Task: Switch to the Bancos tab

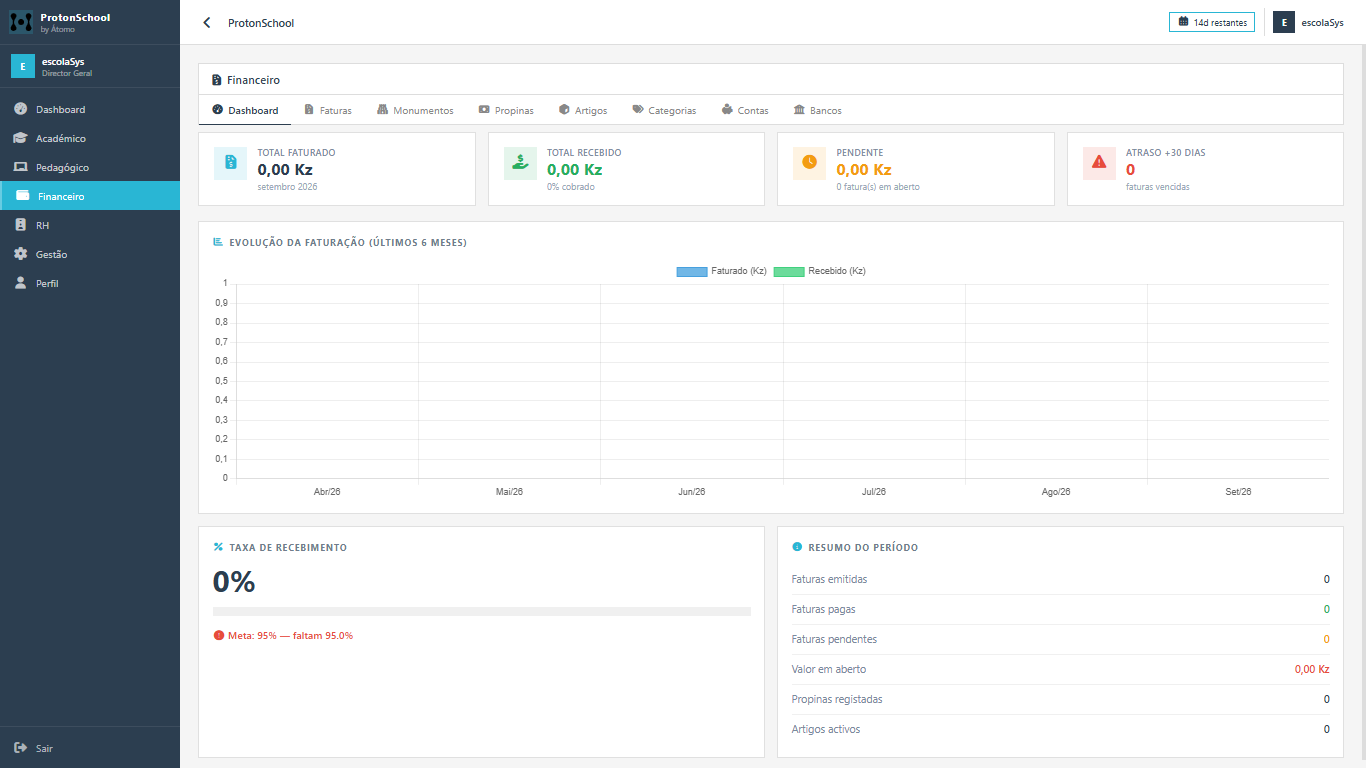Action: (818, 110)
